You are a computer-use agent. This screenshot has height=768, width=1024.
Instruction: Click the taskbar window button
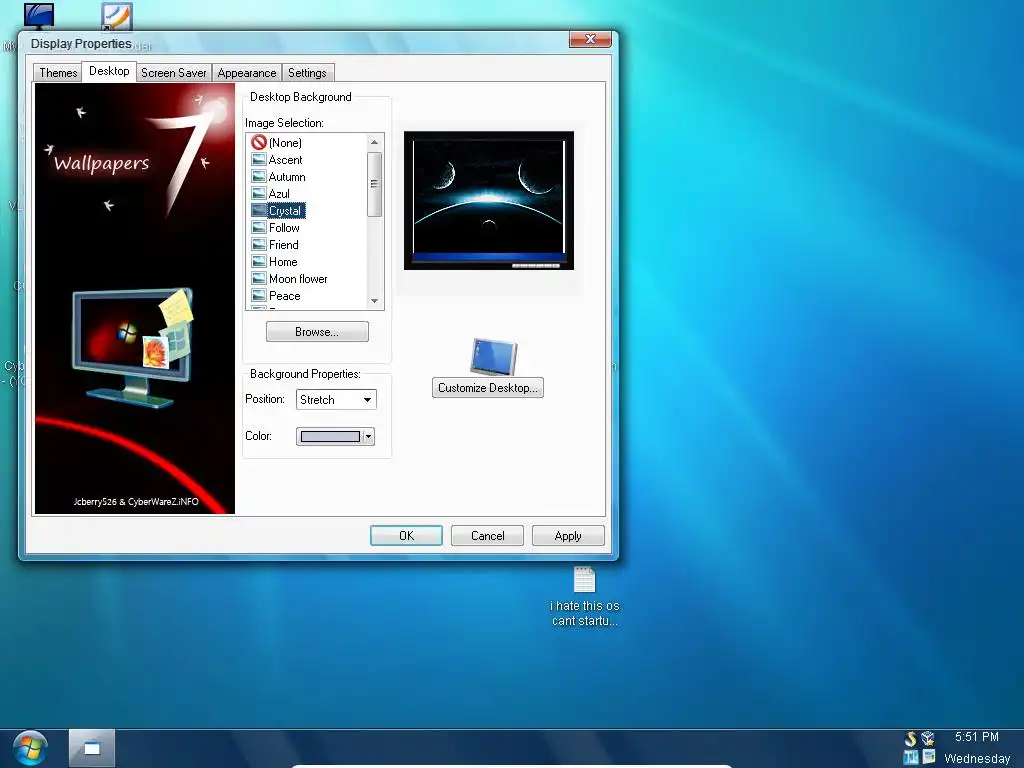point(92,748)
